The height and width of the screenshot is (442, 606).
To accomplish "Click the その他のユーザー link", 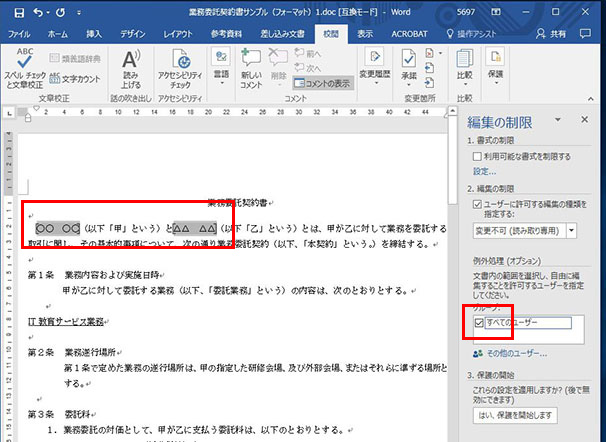I will point(516,354).
